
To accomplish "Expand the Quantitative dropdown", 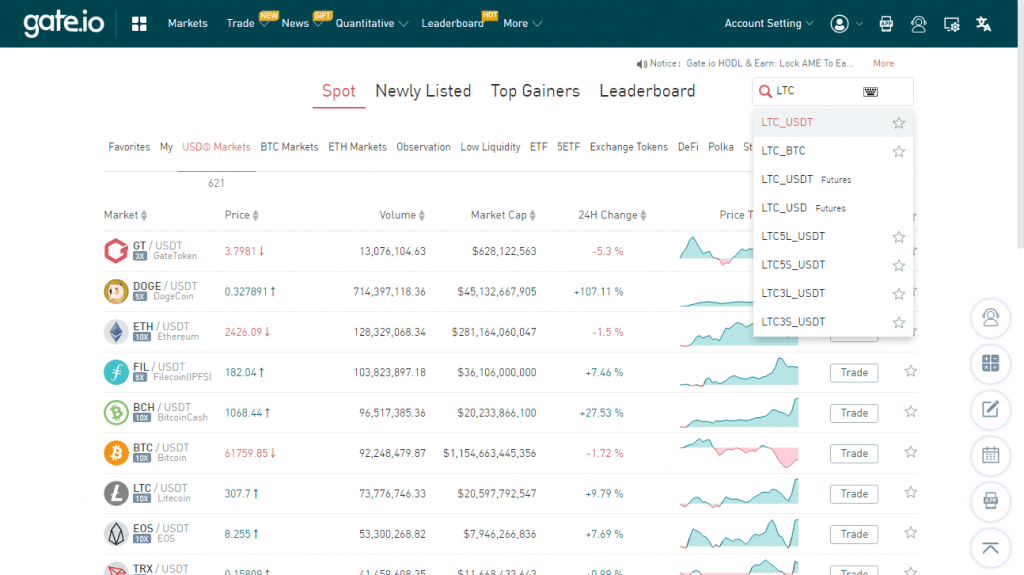I will pos(372,24).
